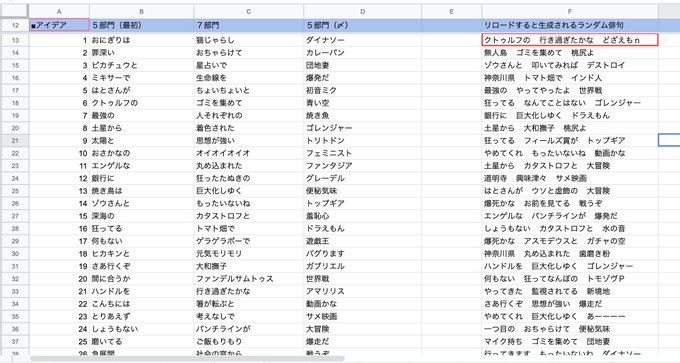Select the '人それぞれの' cell
This screenshot has width=680, height=363.
click(x=248, y=115)
